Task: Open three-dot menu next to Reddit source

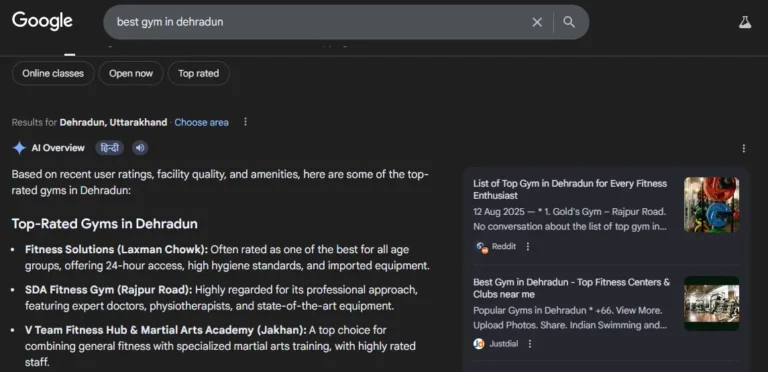Action: pos(528,246)
